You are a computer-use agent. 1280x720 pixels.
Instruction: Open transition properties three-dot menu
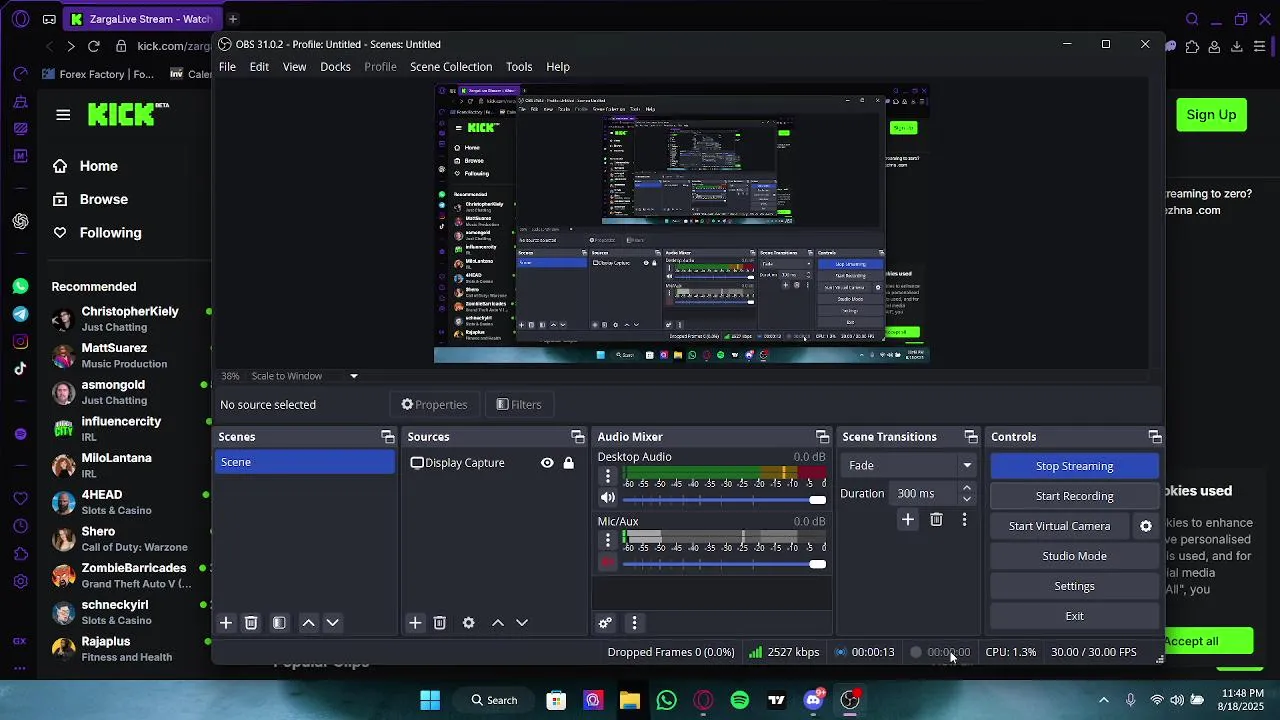tap(964, 520)
